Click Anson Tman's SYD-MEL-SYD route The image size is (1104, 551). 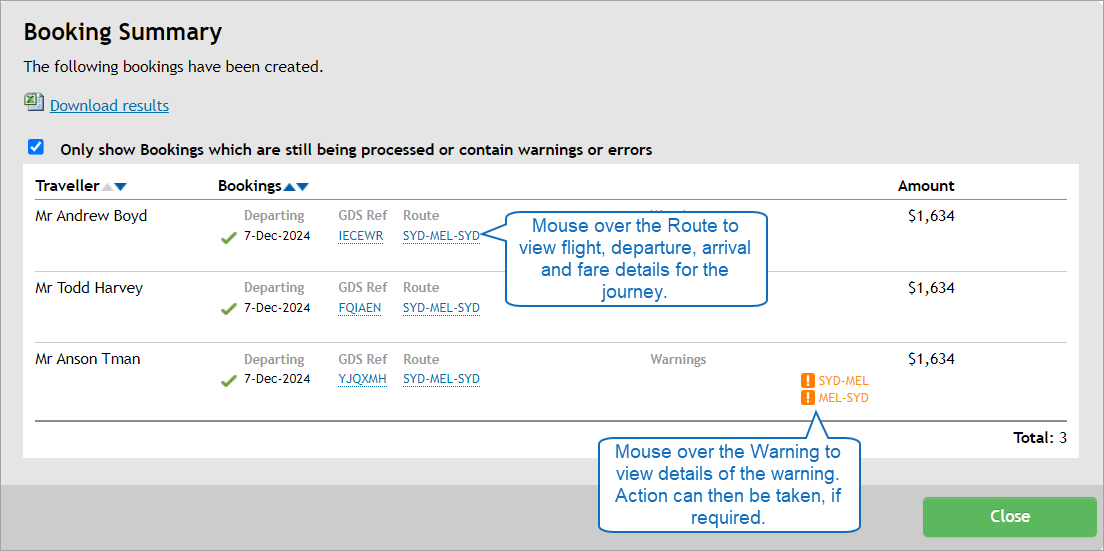[441, 379]
